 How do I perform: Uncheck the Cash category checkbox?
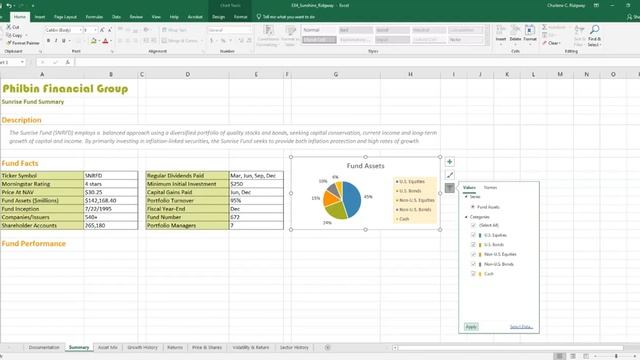[x=473, y=274]
